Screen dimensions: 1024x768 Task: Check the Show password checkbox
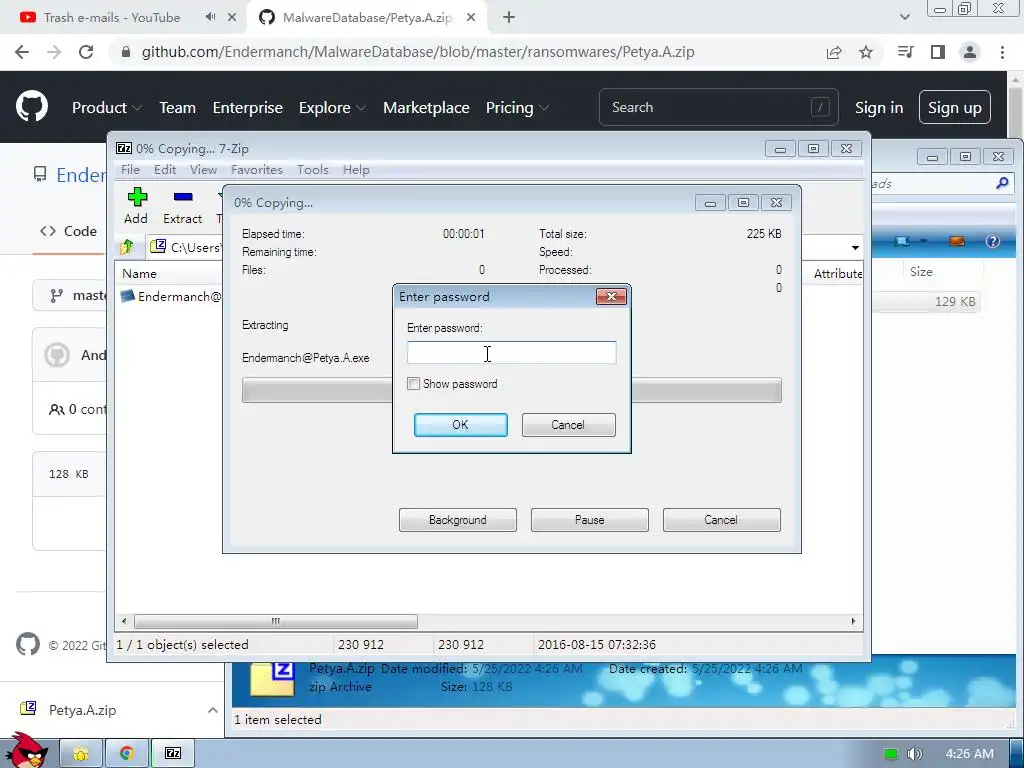click(x=413, y=384)
